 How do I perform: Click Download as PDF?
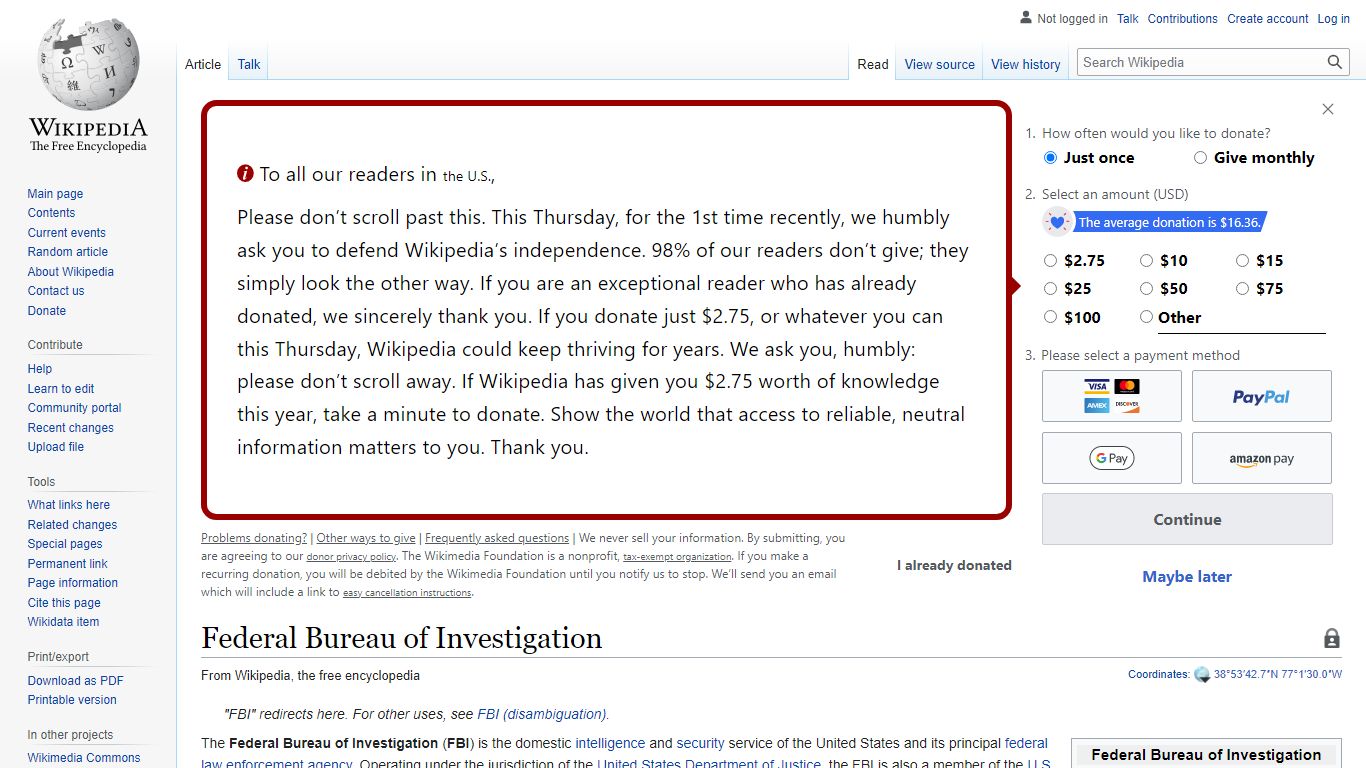75,681
